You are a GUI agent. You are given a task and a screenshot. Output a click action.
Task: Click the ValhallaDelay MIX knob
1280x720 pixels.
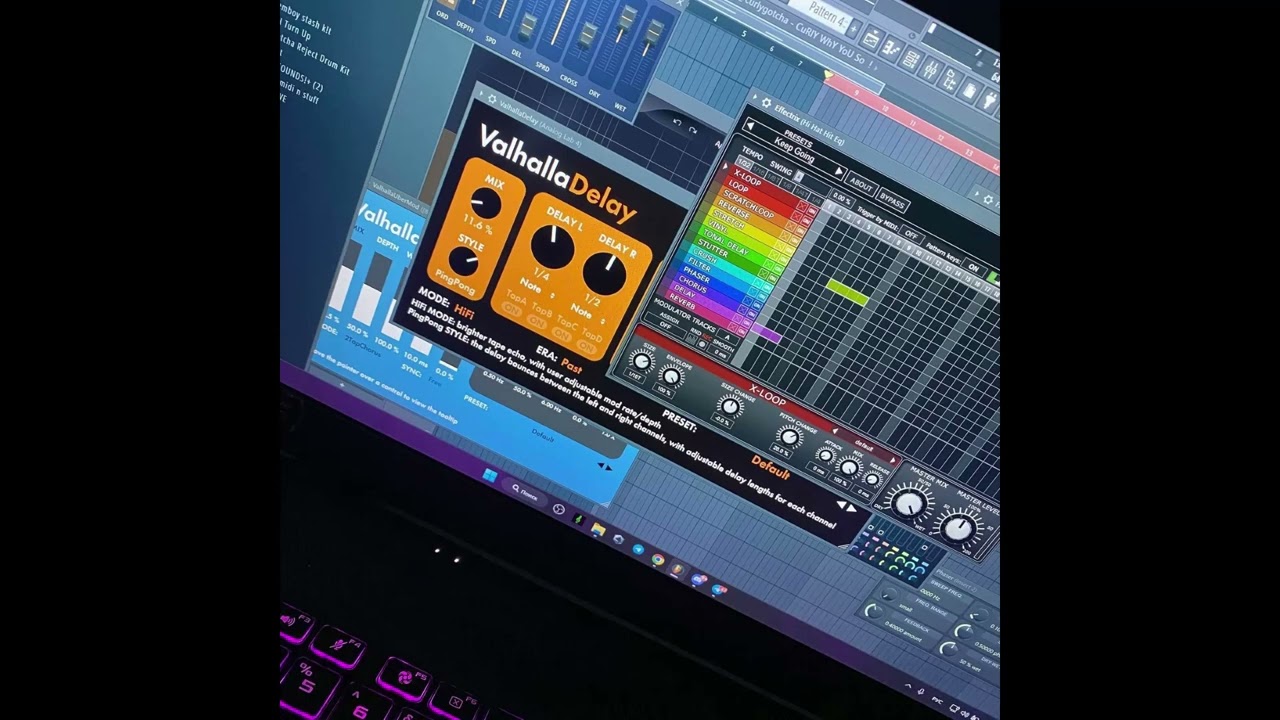point(486,203)
